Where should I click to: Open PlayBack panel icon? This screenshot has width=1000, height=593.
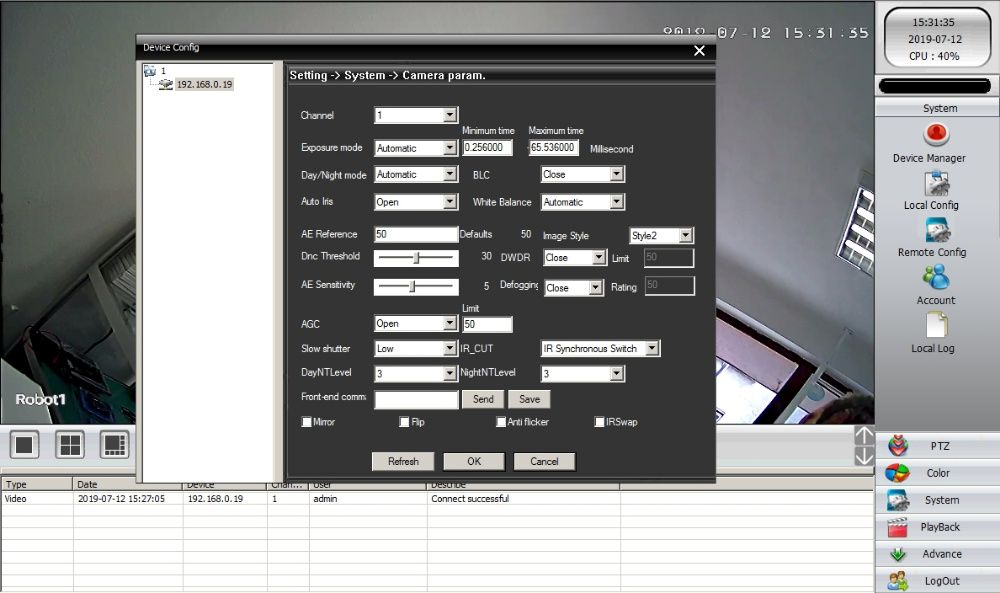tap(897, 527)
